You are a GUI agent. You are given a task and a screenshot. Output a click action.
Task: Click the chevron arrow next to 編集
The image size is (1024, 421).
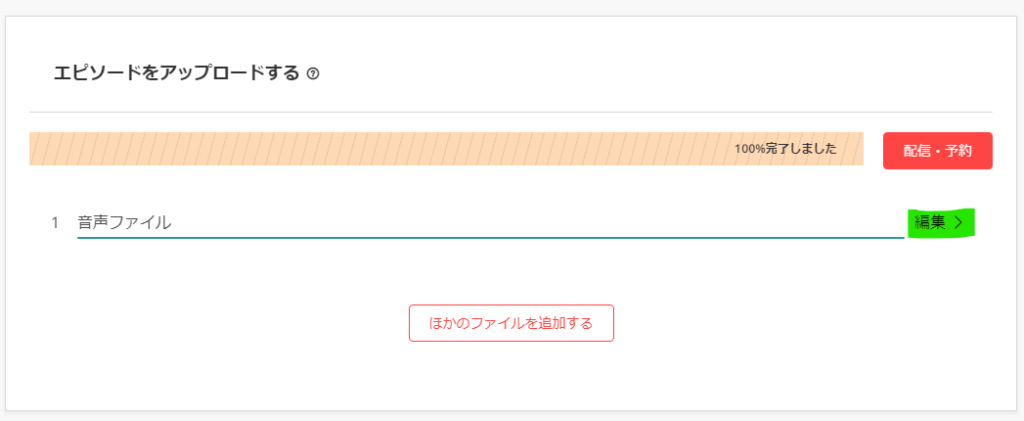coord(958,223)
